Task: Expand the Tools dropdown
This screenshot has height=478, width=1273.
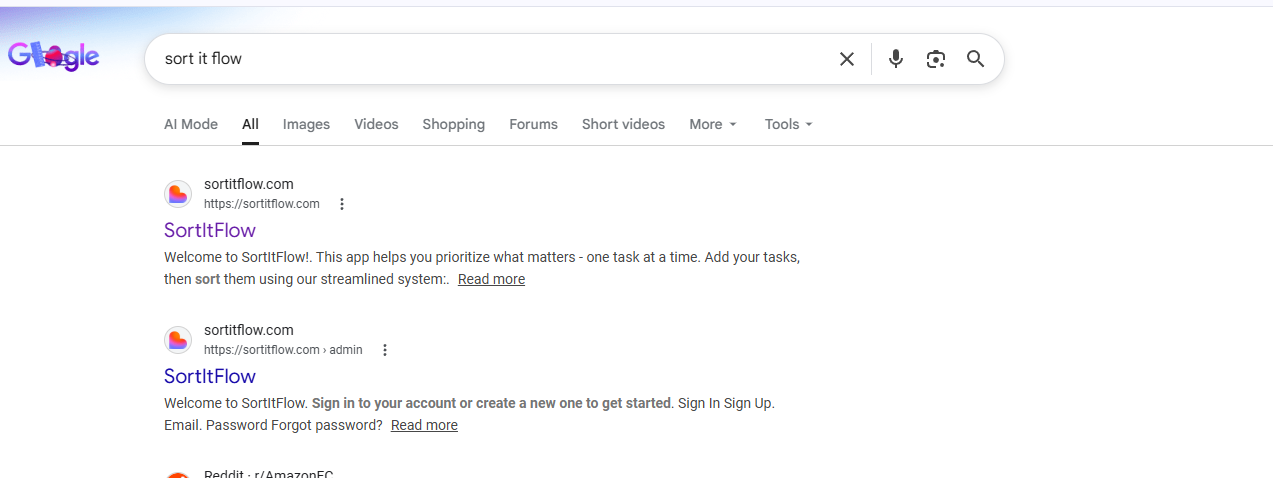Action: click(x=788, y=124)
